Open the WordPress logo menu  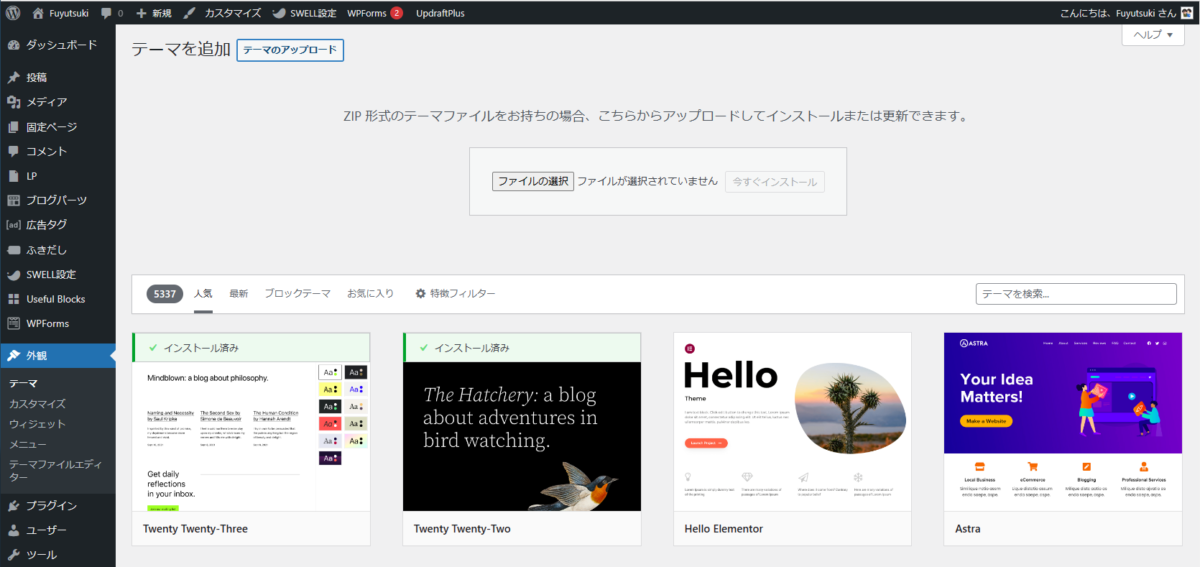point(14,13)
